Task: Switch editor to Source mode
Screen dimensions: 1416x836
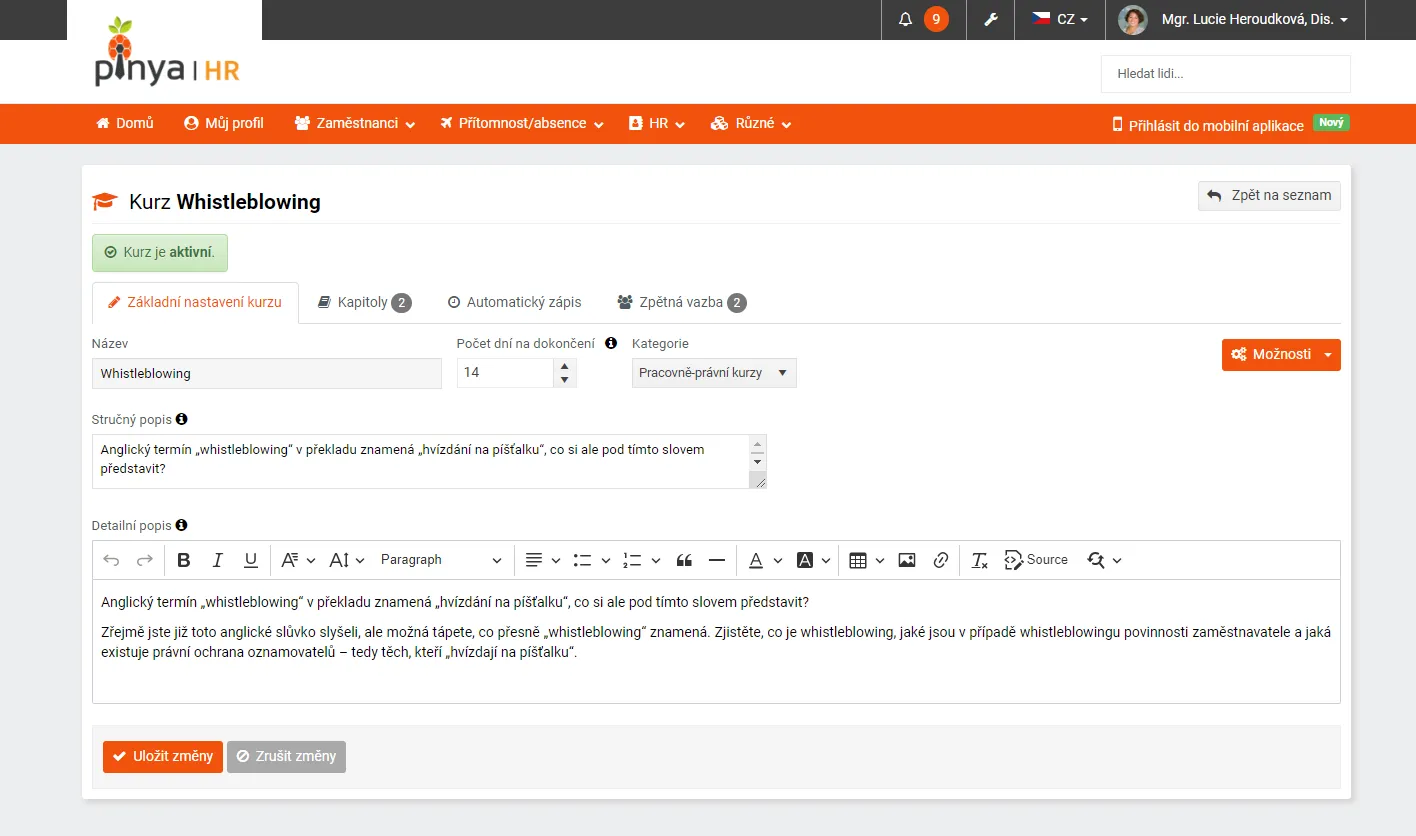Action: [x=1036, y=560]
